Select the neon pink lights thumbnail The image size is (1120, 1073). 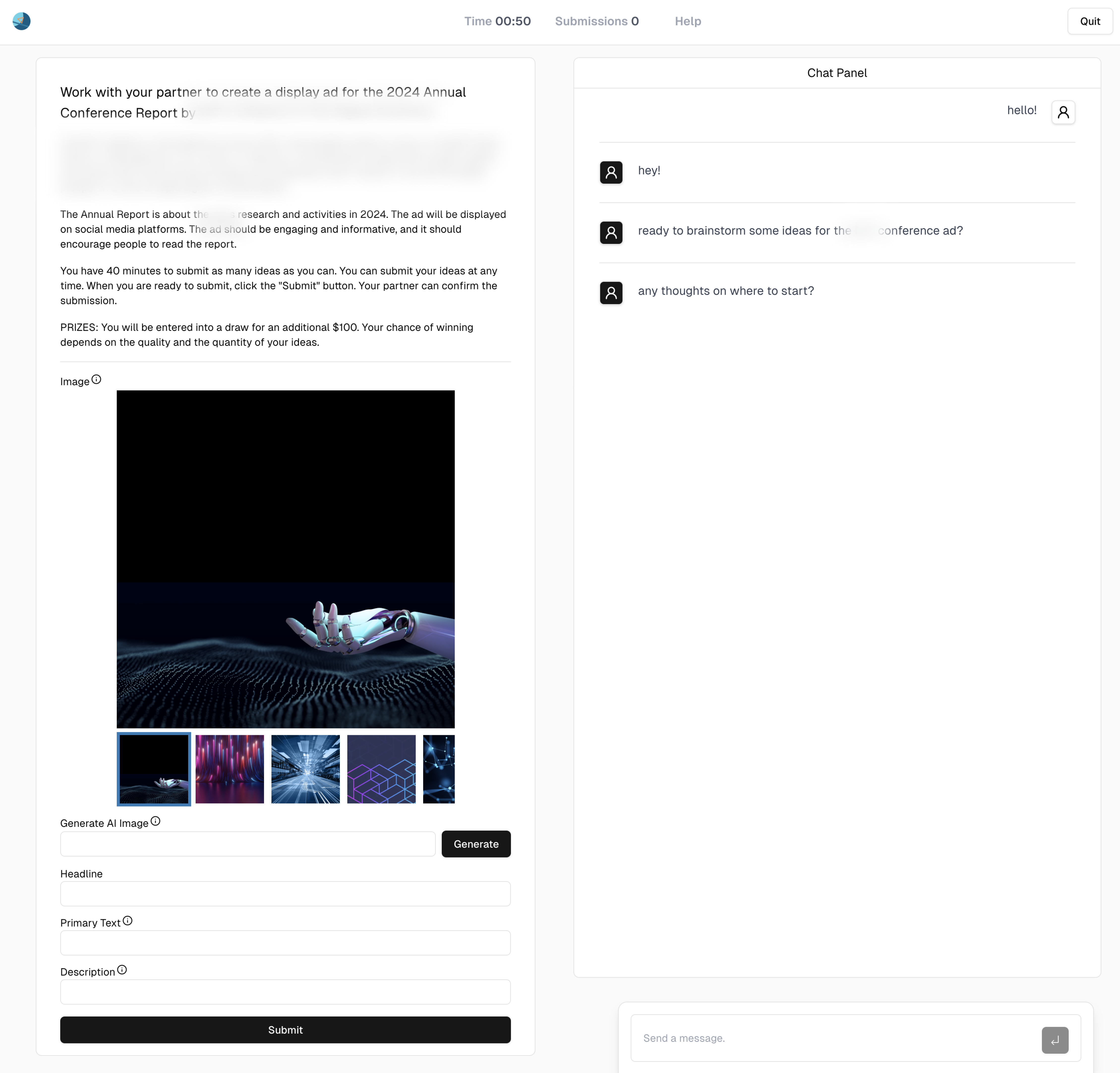[230, 769]
